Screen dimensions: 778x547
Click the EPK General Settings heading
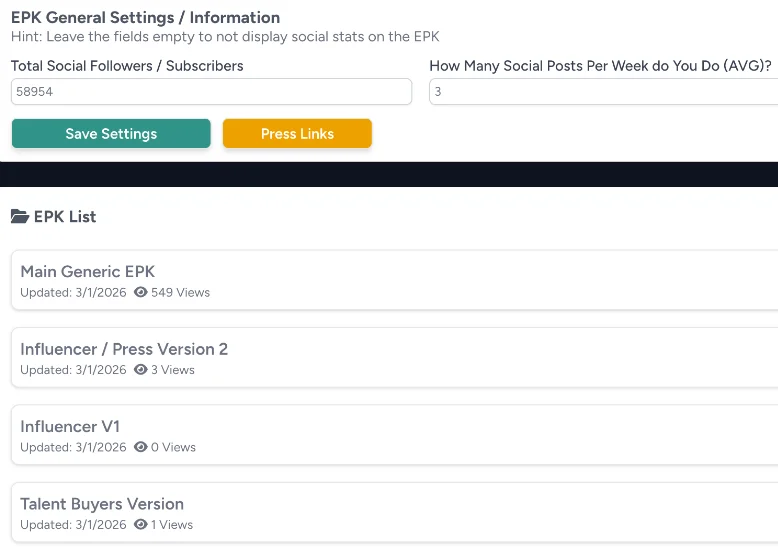(145, 18)
